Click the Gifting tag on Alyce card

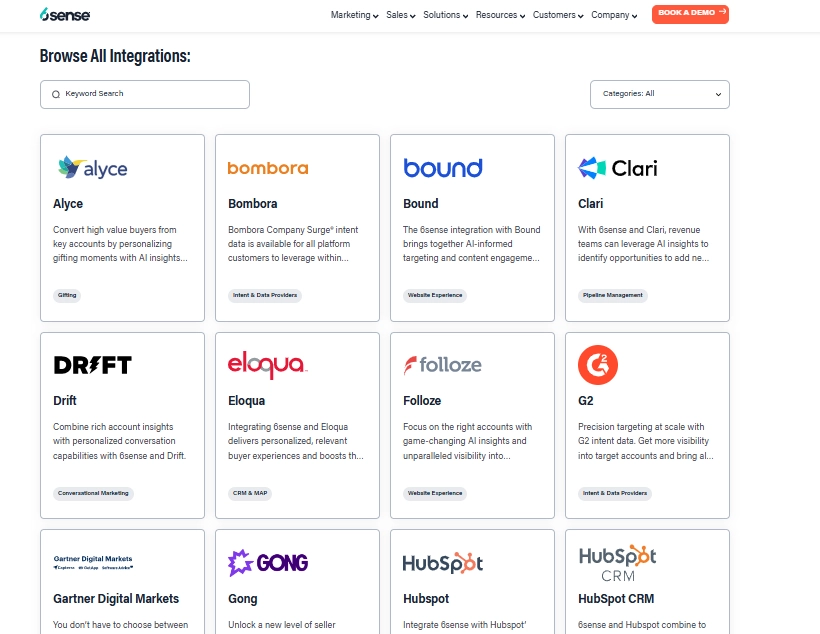click(x=67, y=296)
